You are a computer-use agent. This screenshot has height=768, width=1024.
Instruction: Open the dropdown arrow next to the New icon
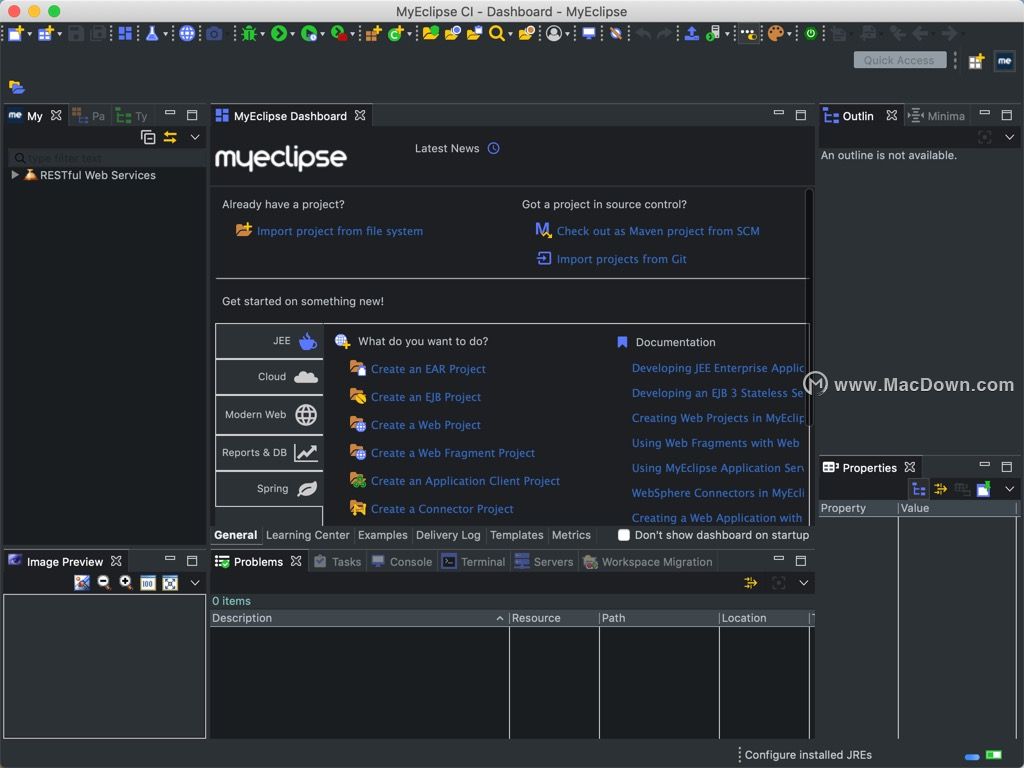pyautogui.click(x=29, y=34)
